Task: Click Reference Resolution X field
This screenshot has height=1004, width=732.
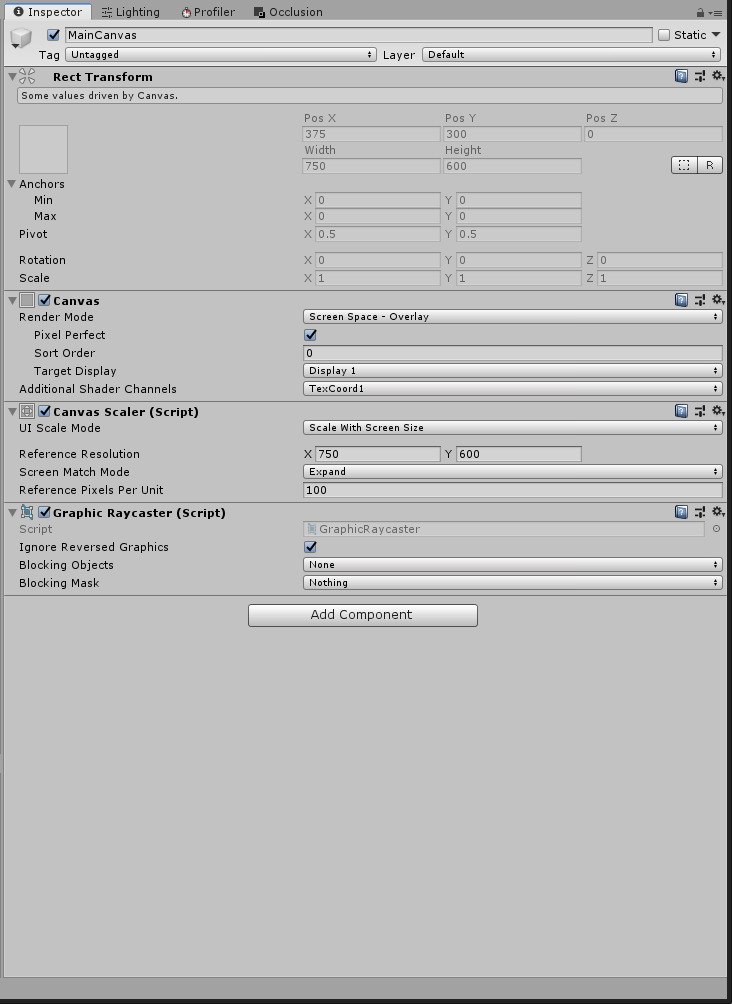Action: point(378,454)
